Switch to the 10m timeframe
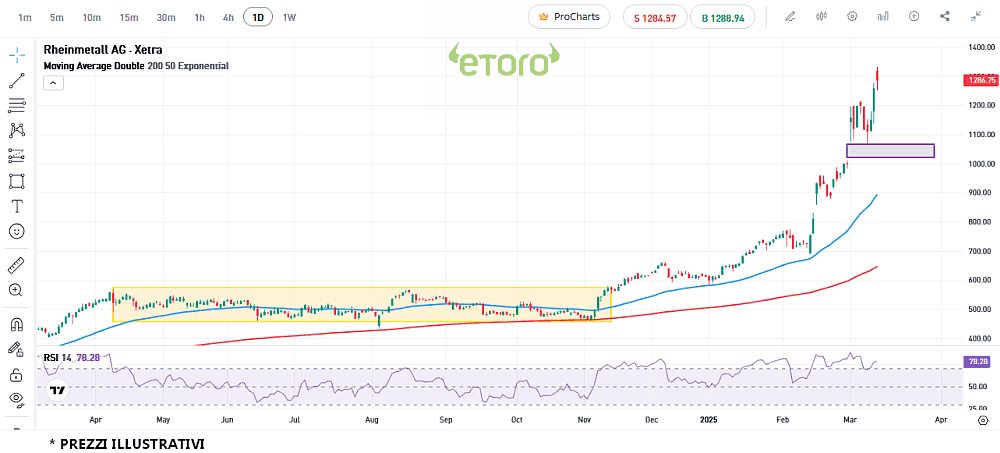 tap(92, 17)
